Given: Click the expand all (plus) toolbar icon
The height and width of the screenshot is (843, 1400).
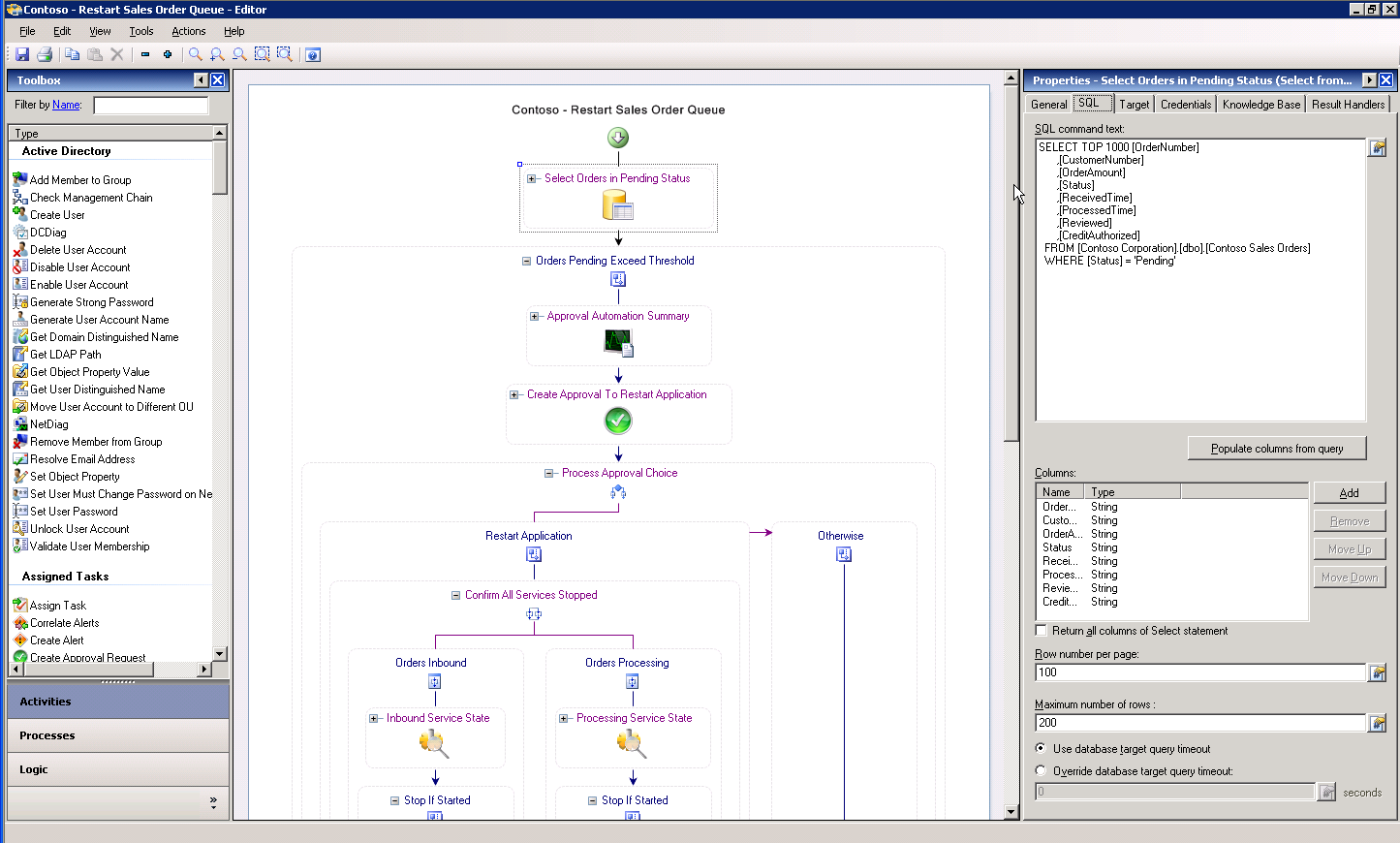Looking at the screenshot, I should (168, 54).
